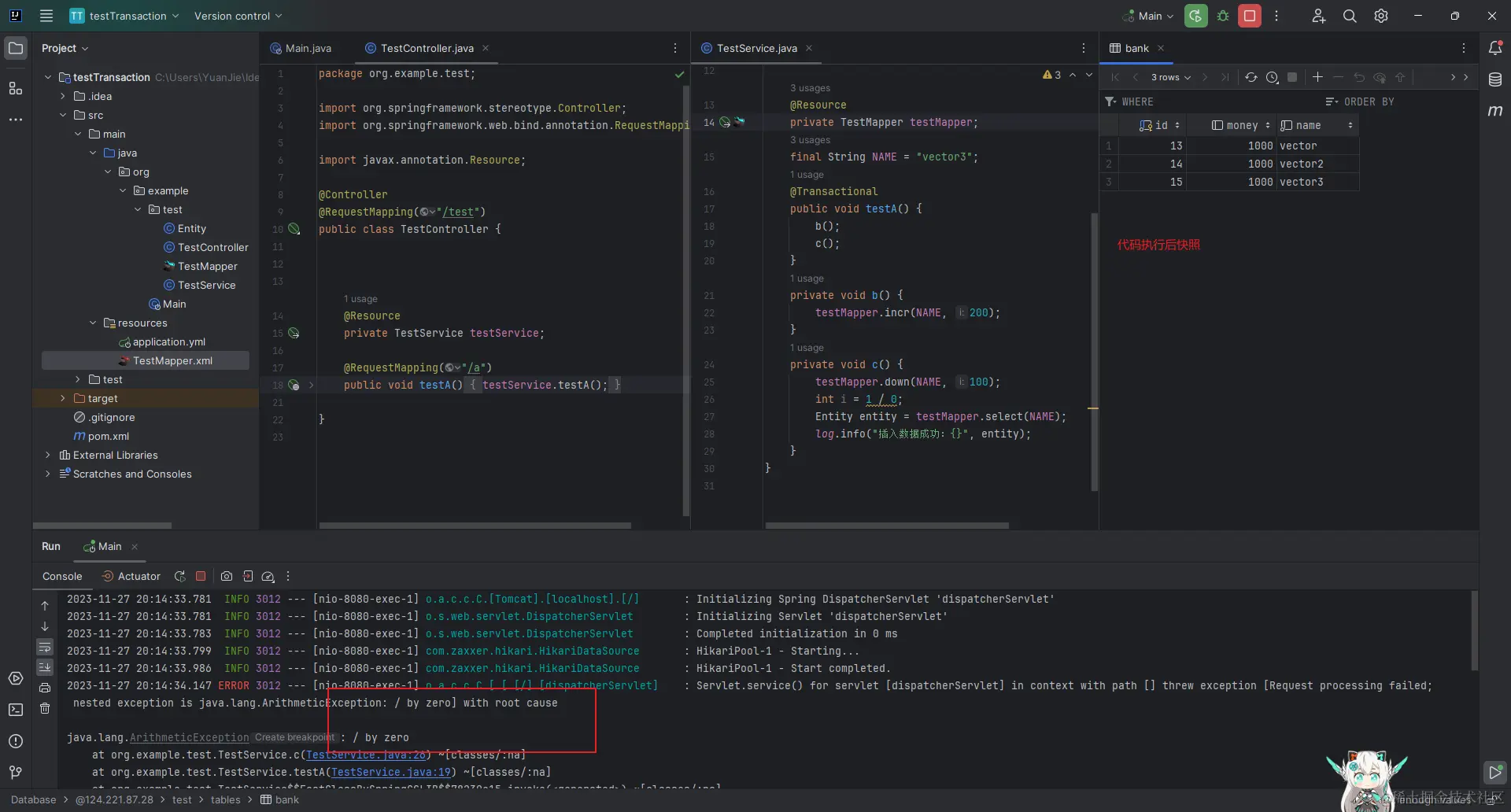Print the console output
Viewport: 1511px width, 812px height.
click(45, 688)
